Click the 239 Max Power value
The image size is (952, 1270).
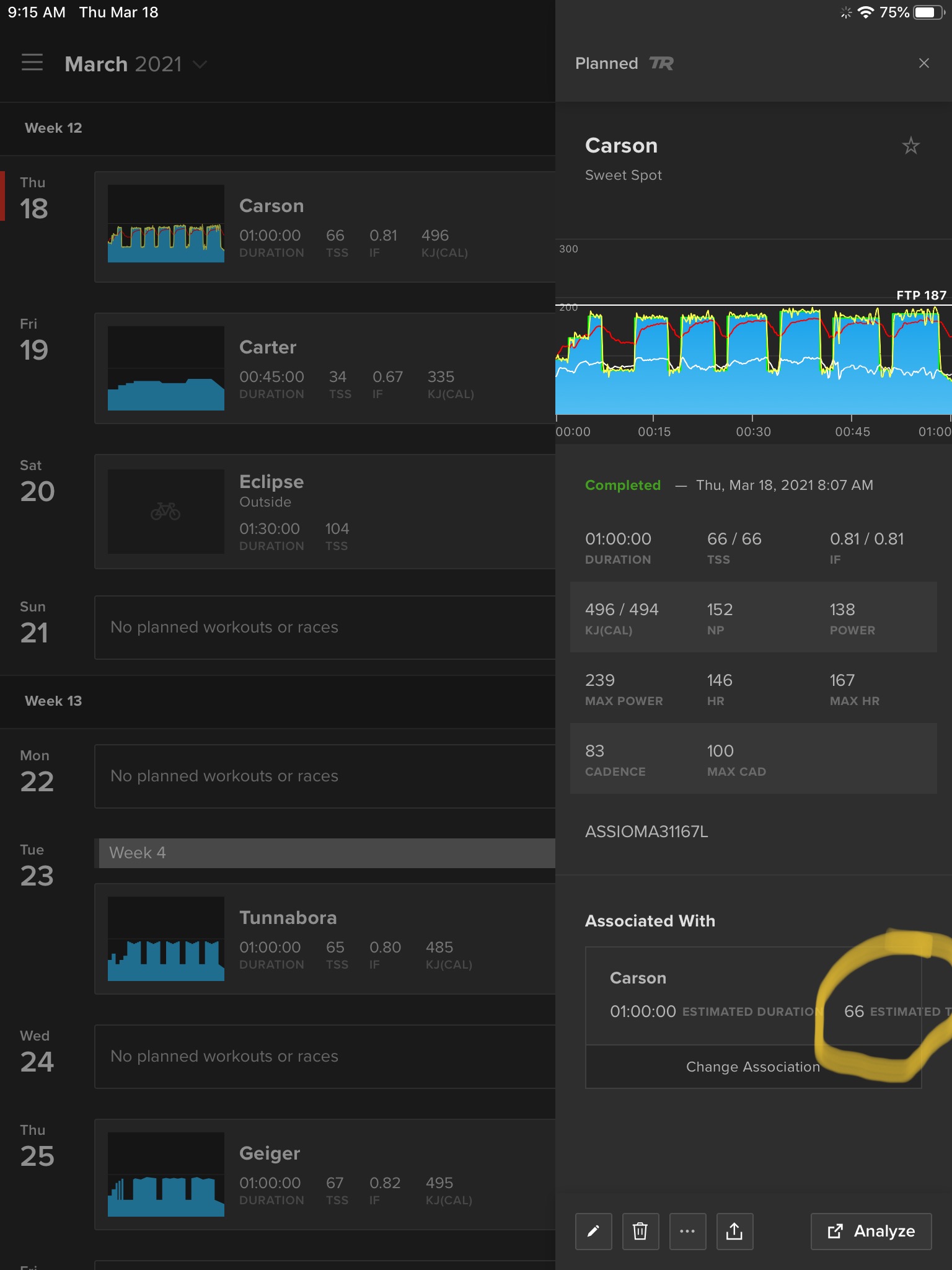[x=600, y=680]
